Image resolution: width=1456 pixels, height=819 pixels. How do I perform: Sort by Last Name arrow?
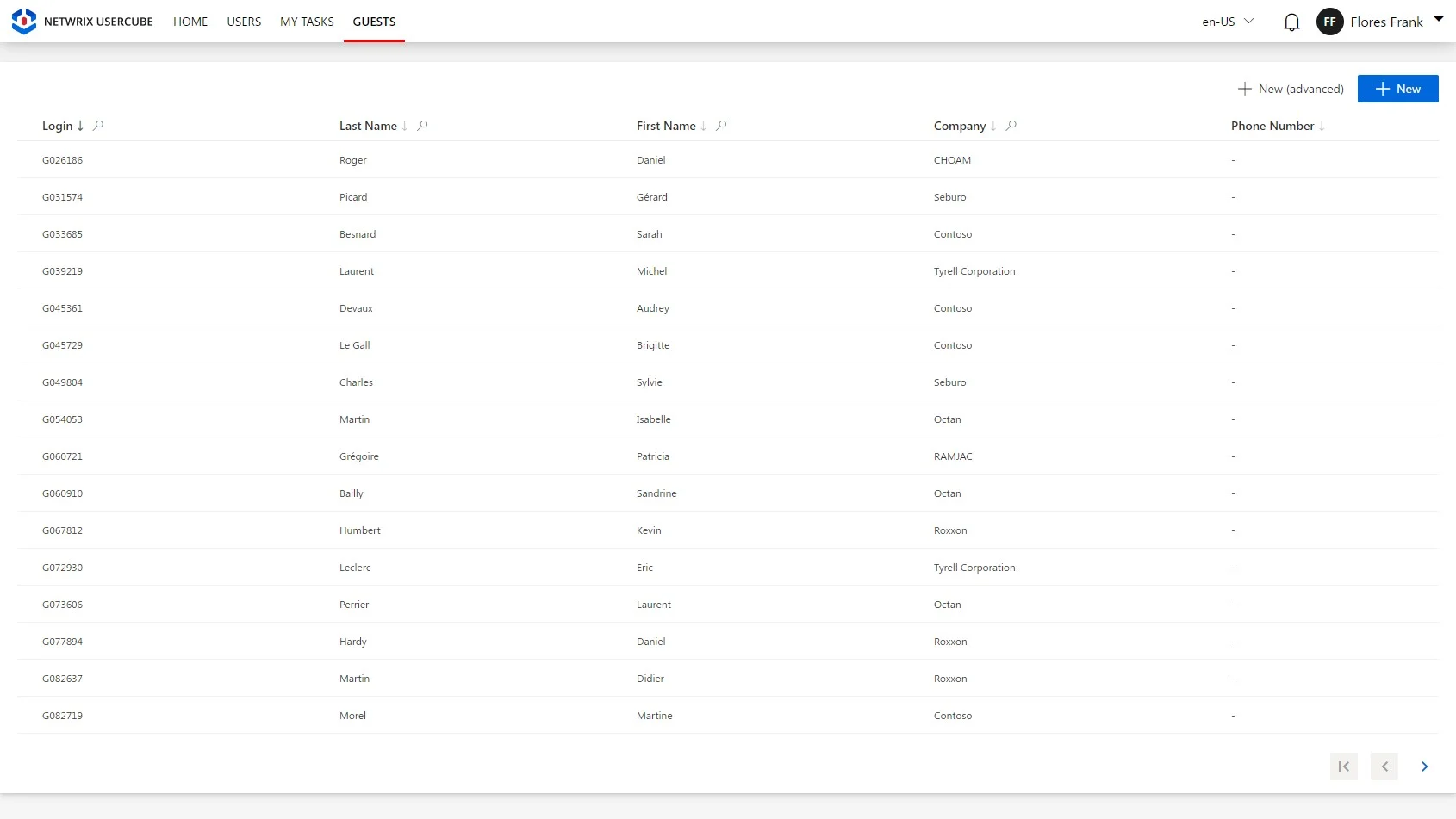tap(405, 126)
